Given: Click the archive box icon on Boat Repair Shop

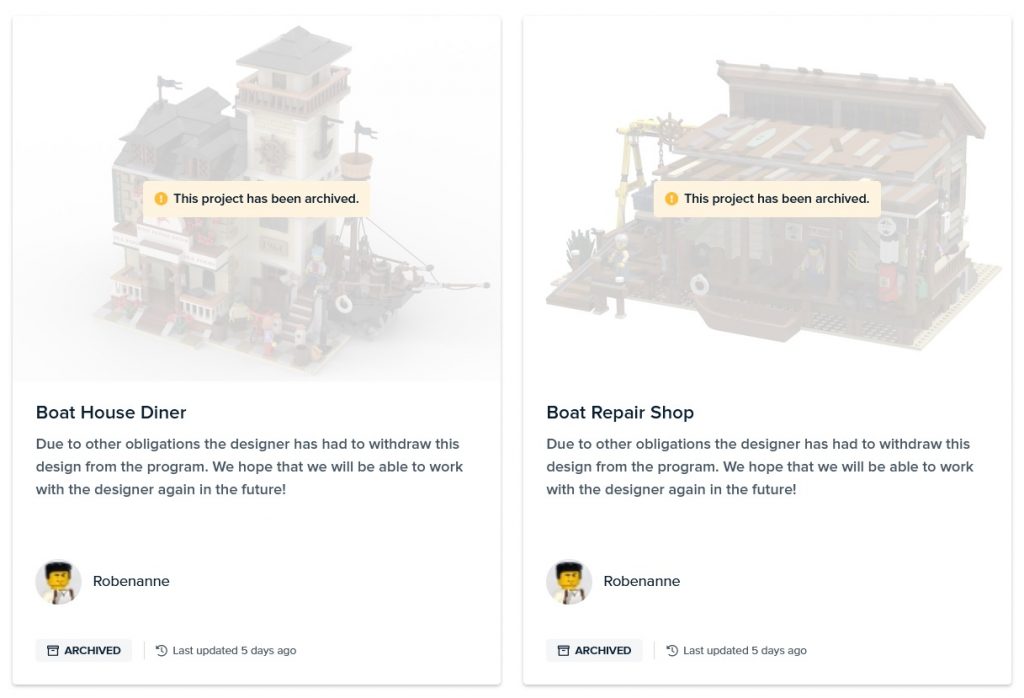Looking at the screenshot, I should [564, 650].
